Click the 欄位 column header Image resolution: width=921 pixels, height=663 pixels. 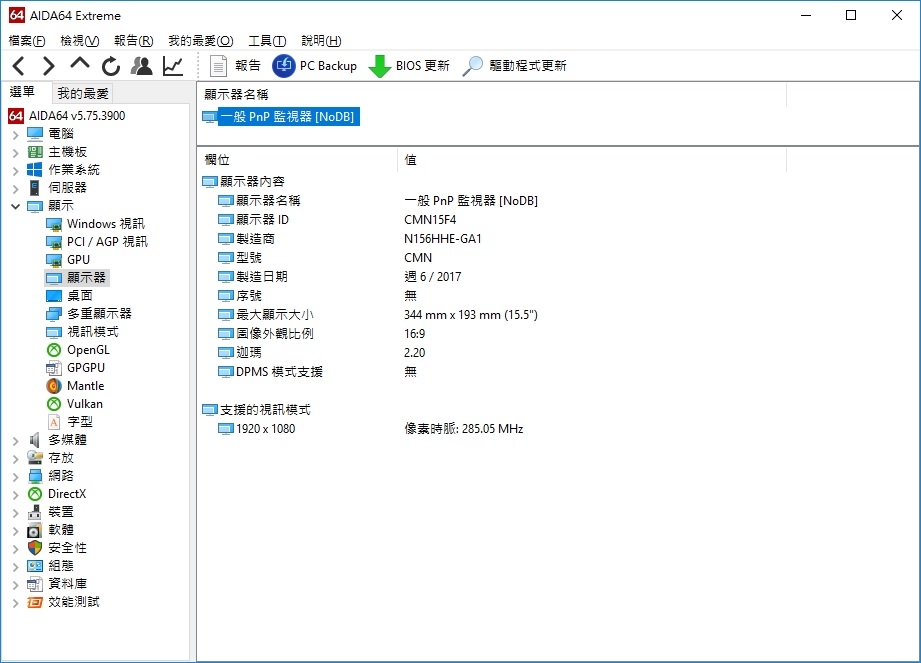pyautogui.click(x=297, y=160)
